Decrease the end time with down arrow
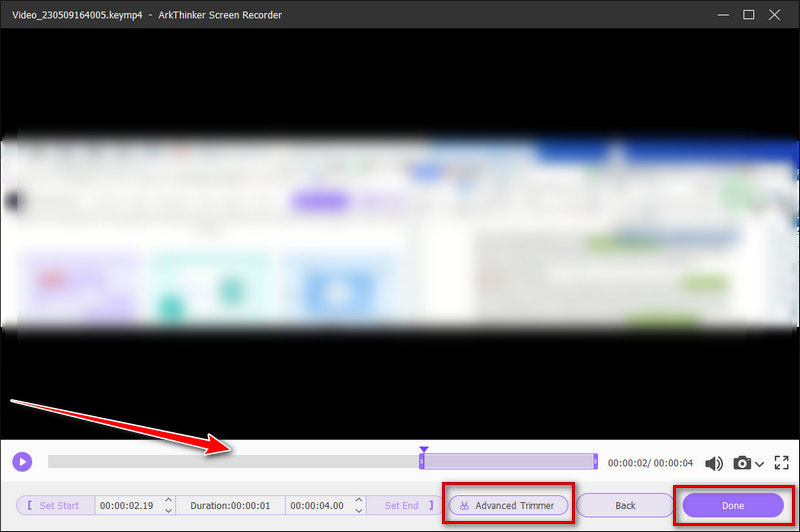 click(358, 511)
